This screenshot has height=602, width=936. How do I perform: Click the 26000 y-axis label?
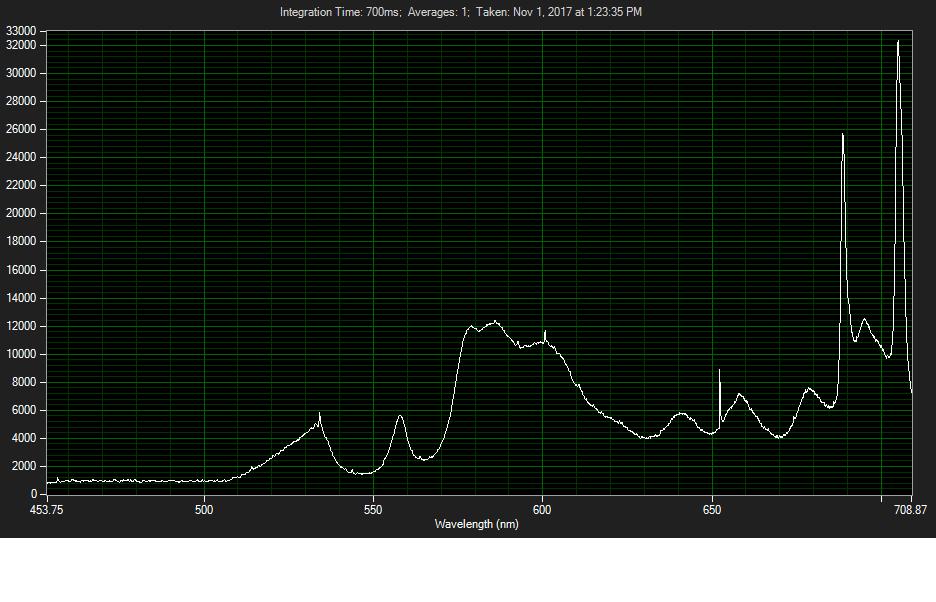[x=21, y=129]
